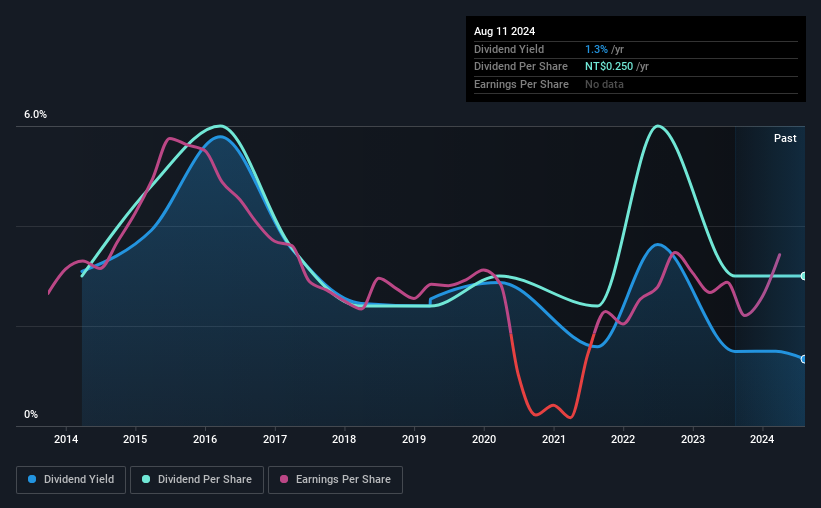The height and width of the screenshot is (508, 821).
Task: Click the tooltip Earnings Per Share row label
Action: coord(521,84)
